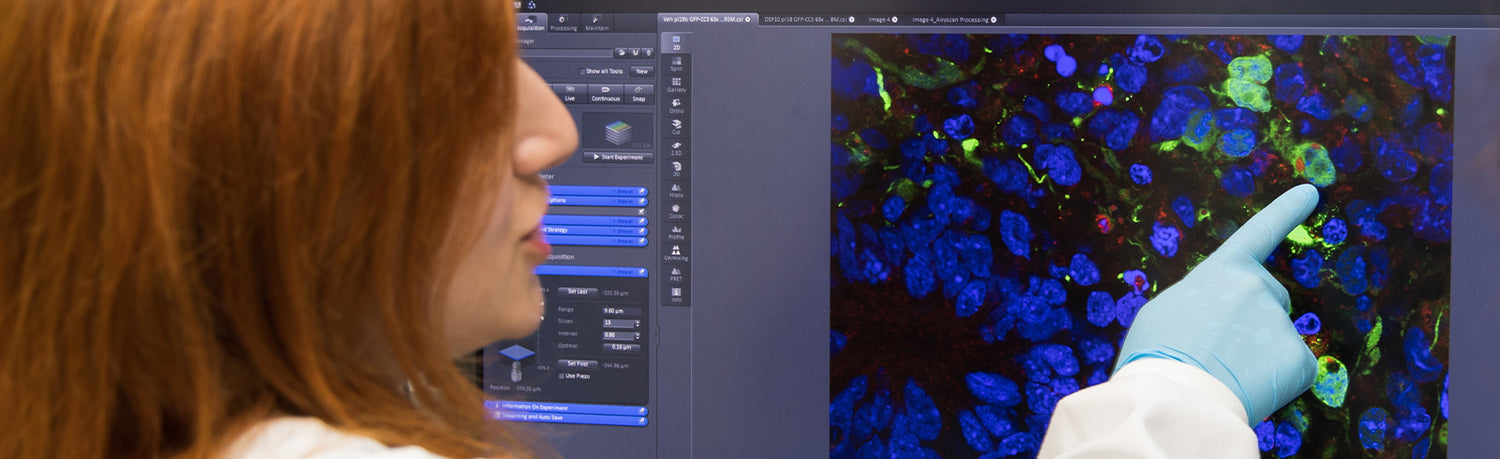Viewport: 1500px width, 459px height.
Task: Switch to the Processing tab
Action: tap(563, 23)
